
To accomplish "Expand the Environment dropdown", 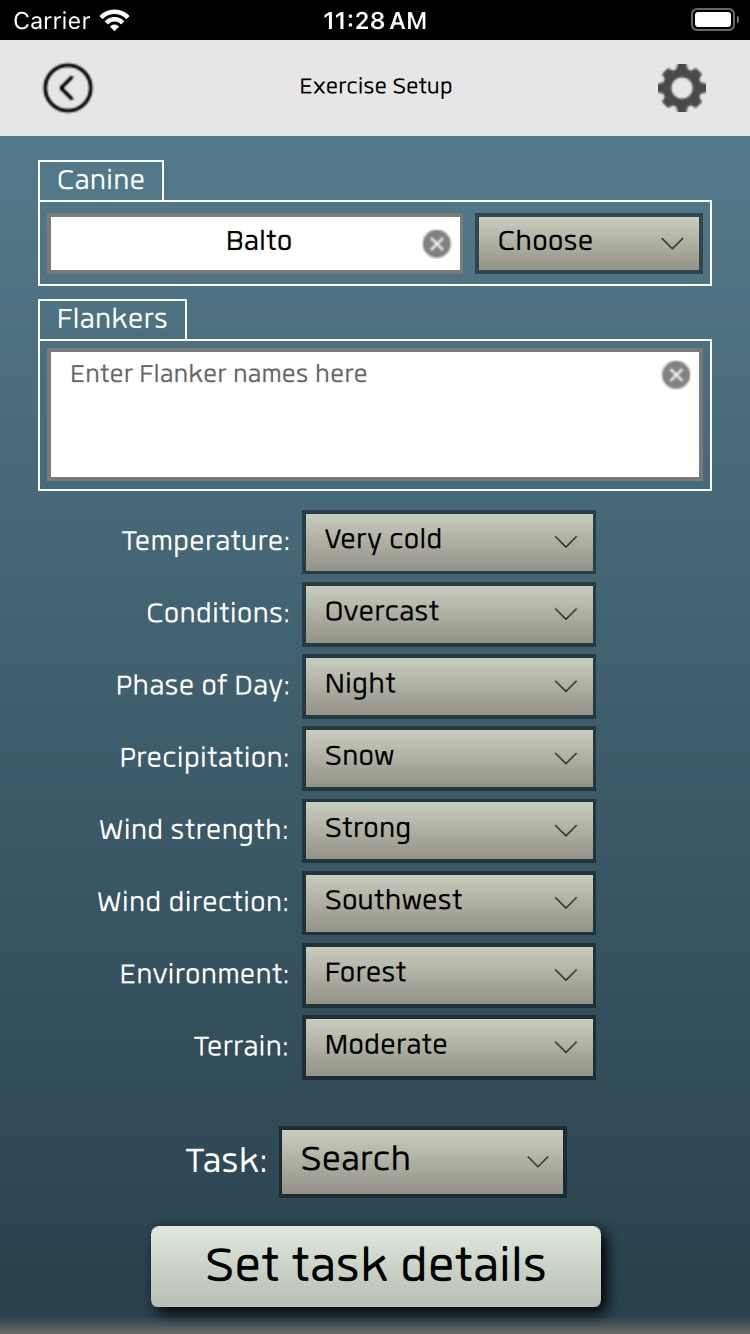I will 449,973.
